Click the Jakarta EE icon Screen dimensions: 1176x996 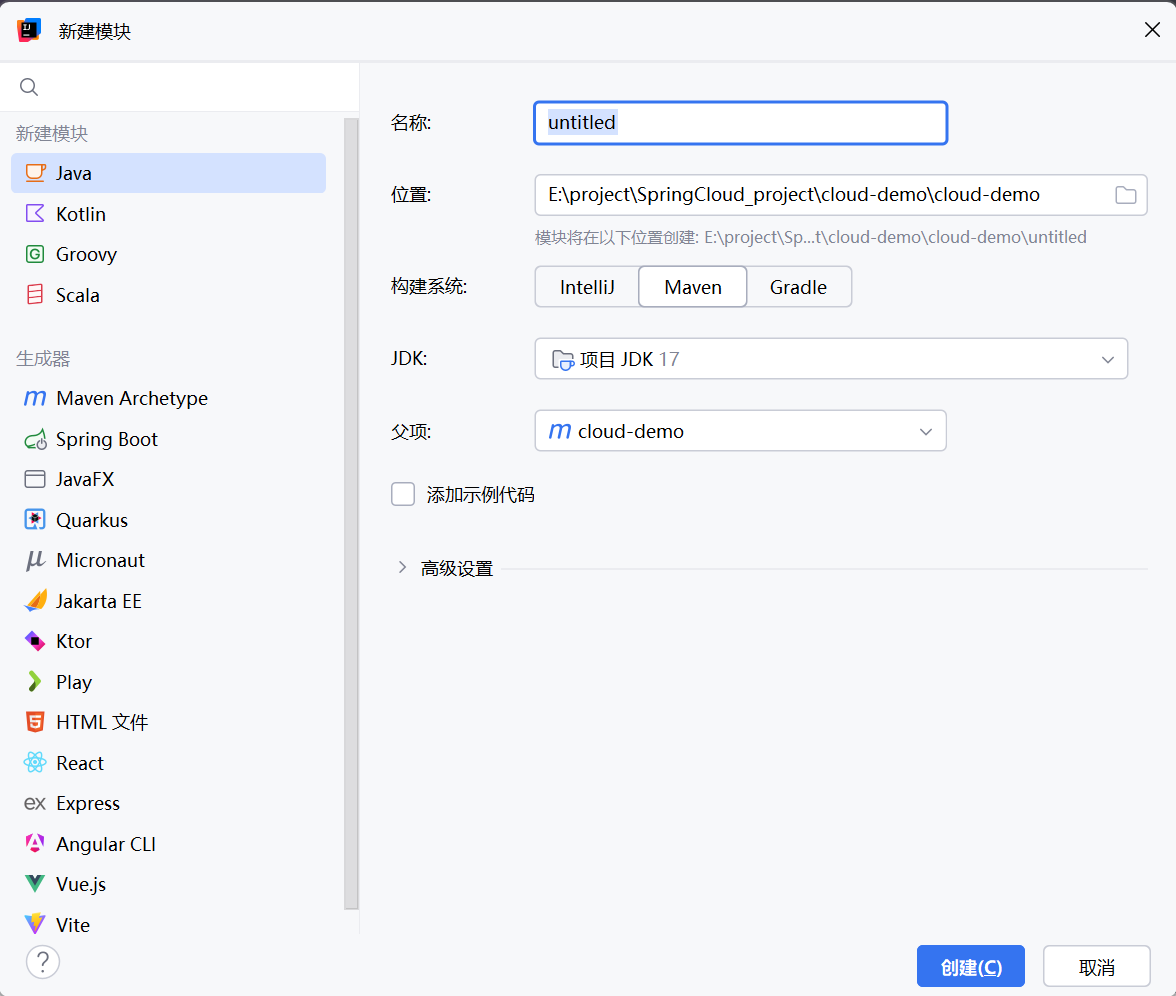click(36, 601)
